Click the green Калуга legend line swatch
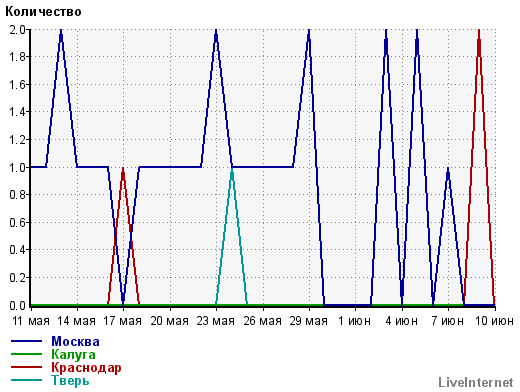Screen dimensions: 520x392 click(26, 354)
